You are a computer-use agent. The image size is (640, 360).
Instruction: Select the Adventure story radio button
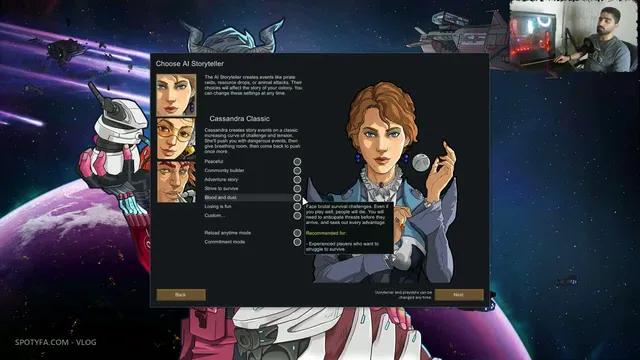tap(297, 180)
